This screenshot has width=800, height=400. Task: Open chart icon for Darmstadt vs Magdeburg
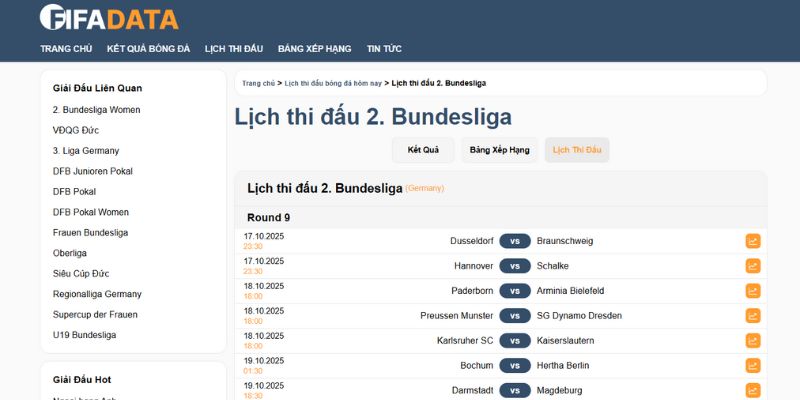point(753,390)
